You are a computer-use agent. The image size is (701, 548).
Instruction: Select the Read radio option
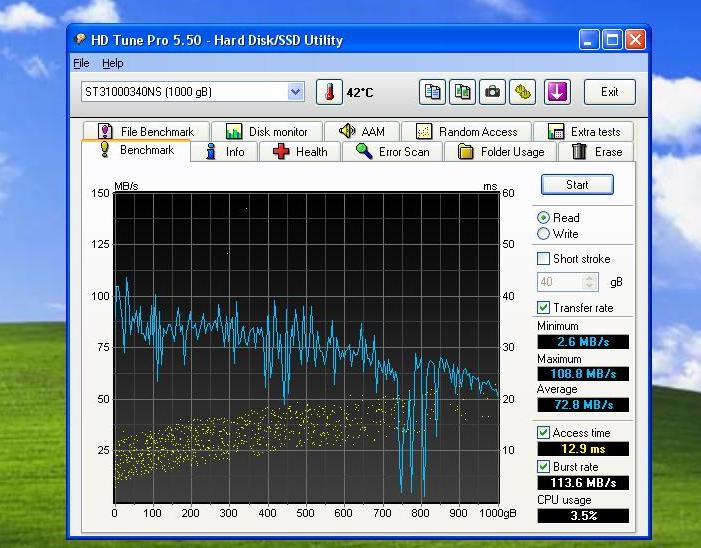pyautogui.click(x=543, y=218)
